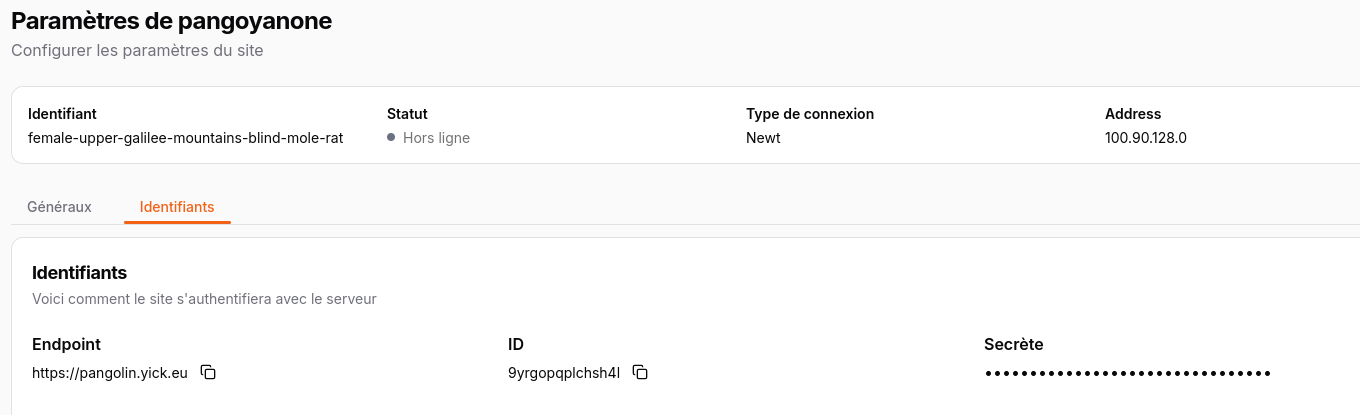Viewport: 1360px width, 415px height.
Task: Click the "Type de connexion" label
Action: pos(810,114)
